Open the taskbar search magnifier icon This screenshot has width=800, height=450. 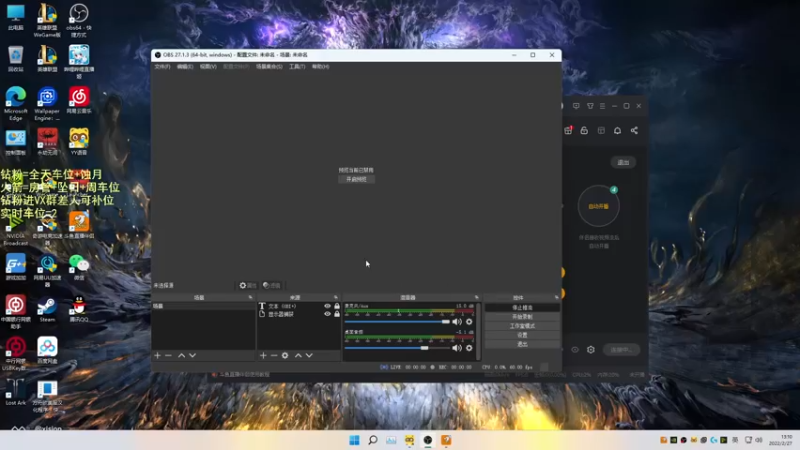click(372, 440)
